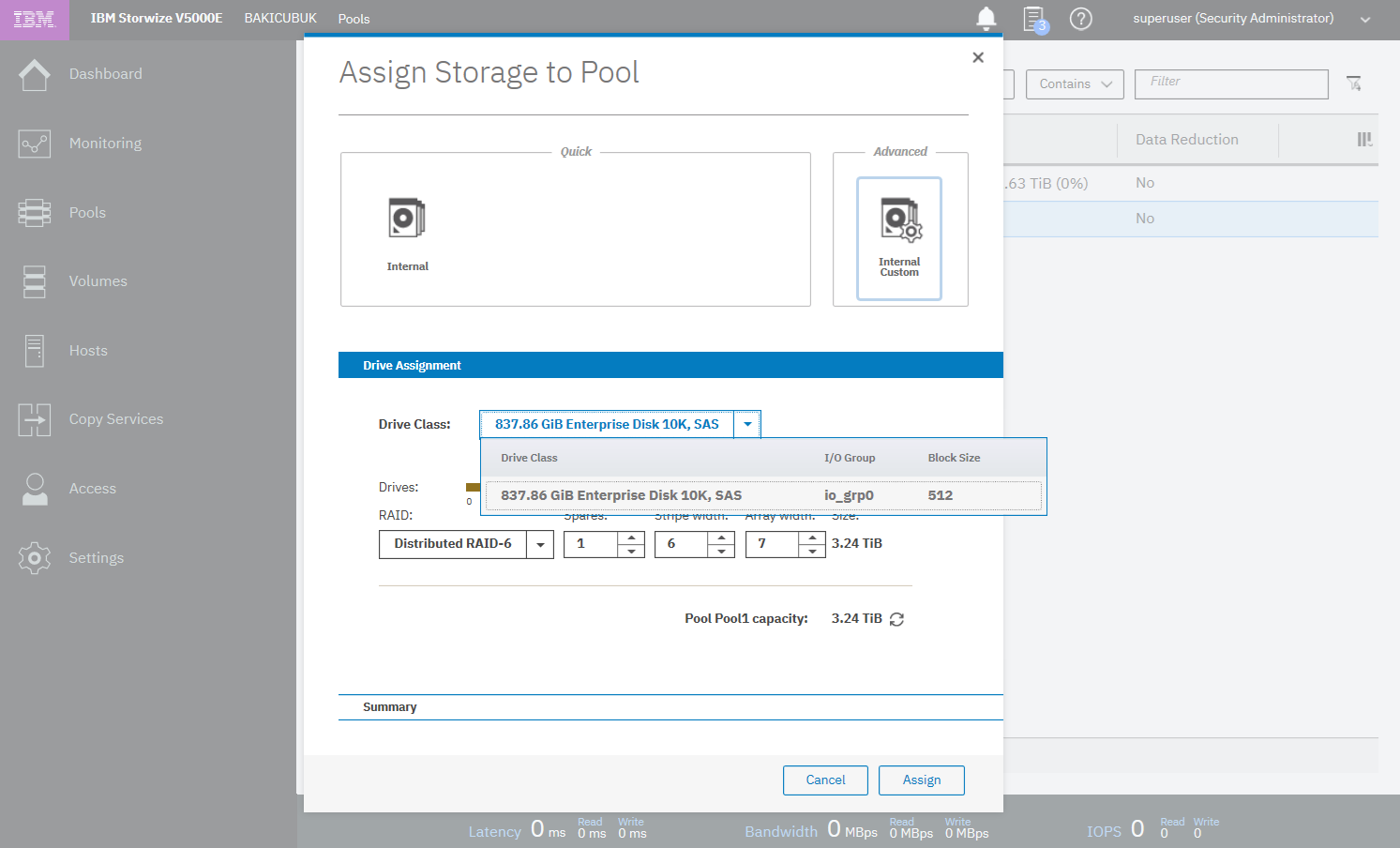
Task: Open the running tasks clipboard icon
Action: [x=1034, y=19]
